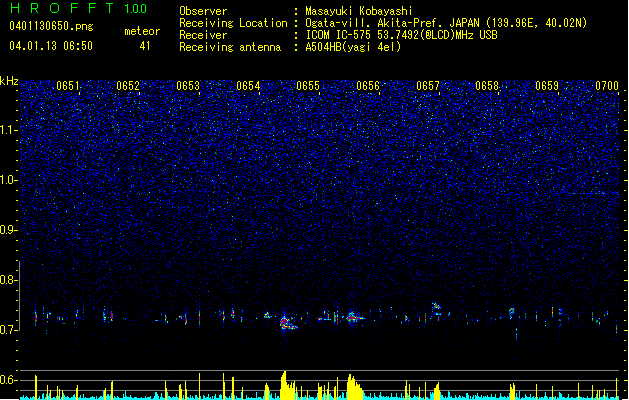Click the 1.1 frequency axis label

[x=9, y=130]
